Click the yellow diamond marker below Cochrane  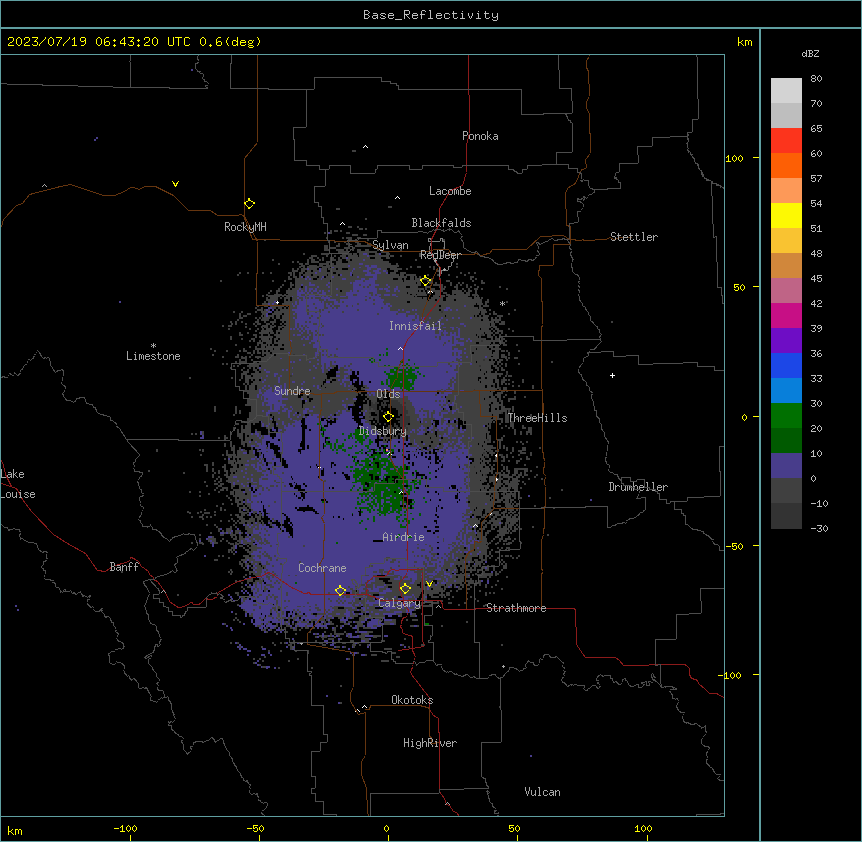[340, 591]
